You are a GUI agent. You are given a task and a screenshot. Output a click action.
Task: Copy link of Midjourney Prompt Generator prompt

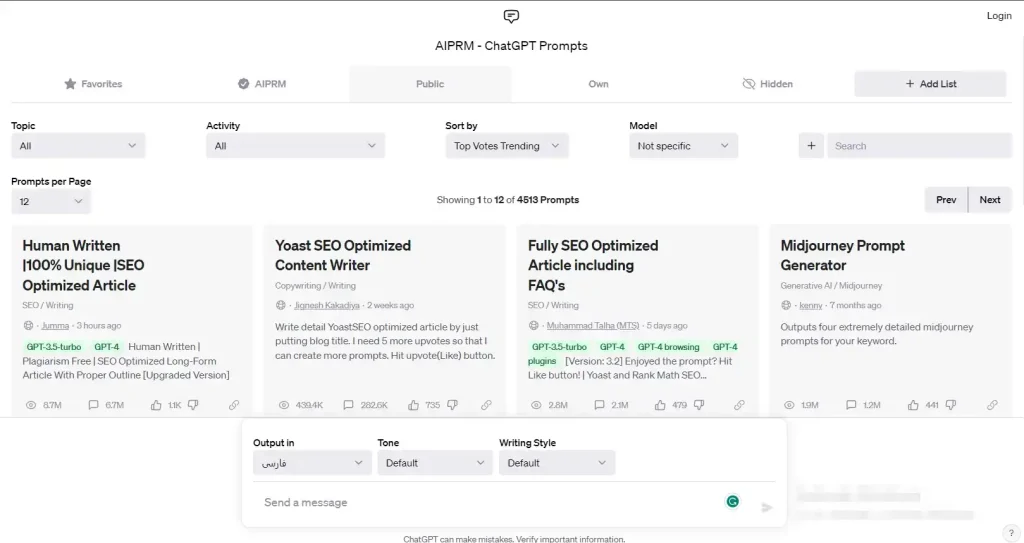[992, 405]
